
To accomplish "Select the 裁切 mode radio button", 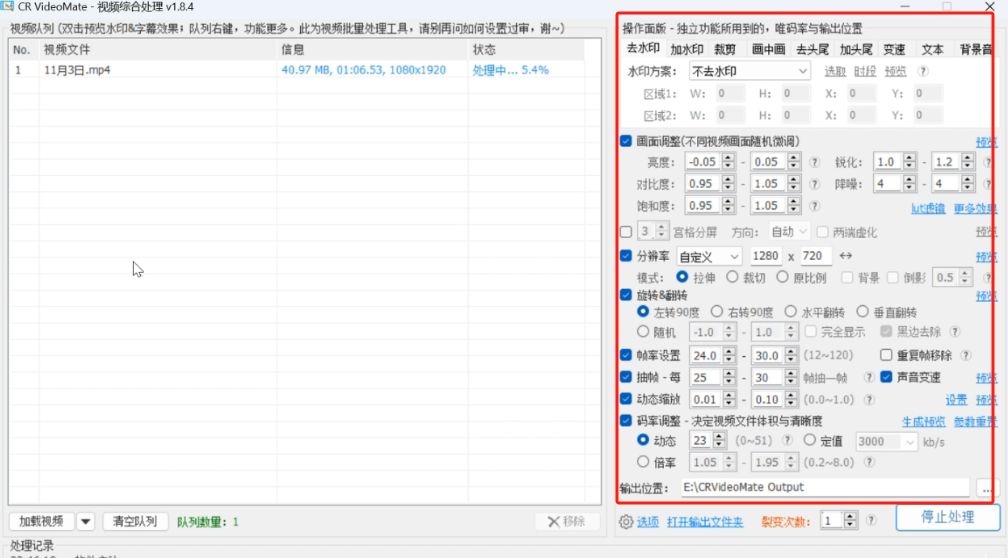I will 732,277.
